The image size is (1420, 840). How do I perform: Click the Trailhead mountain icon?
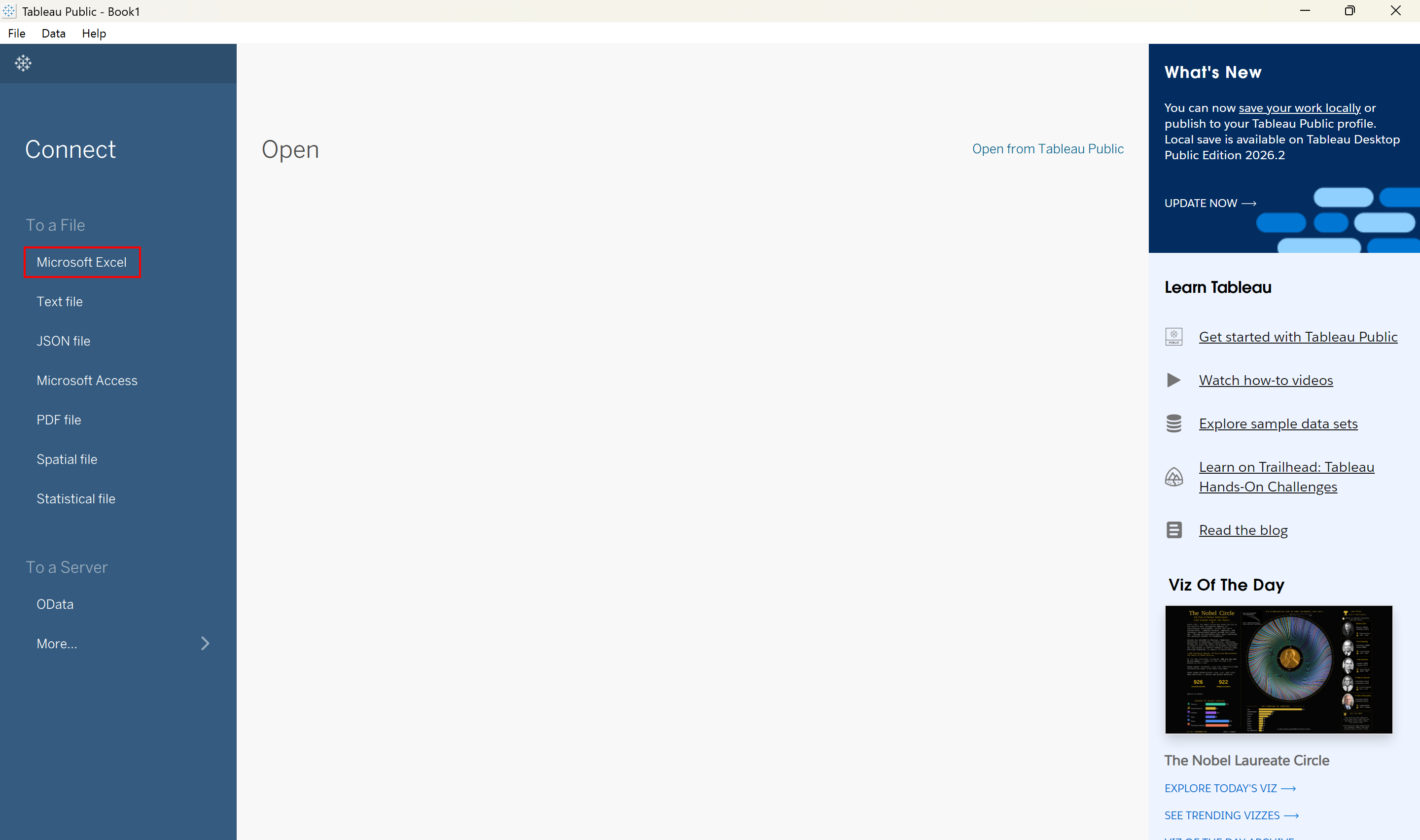tap(1174, 477)
